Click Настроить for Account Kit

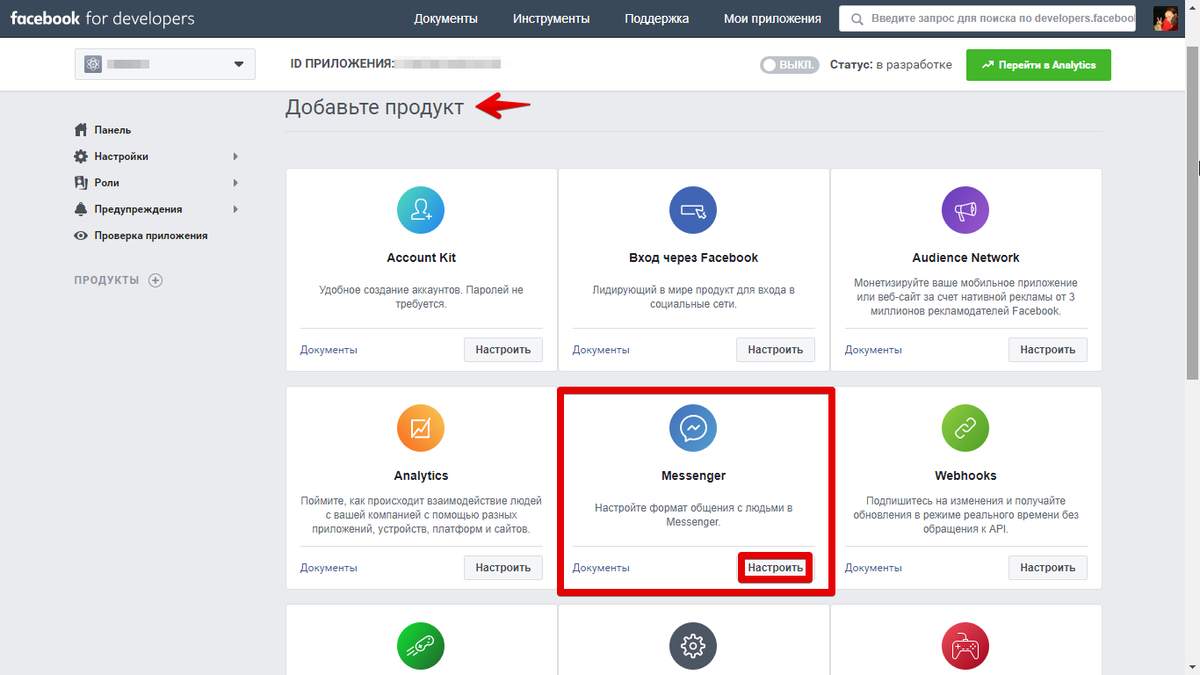(503, 350)
